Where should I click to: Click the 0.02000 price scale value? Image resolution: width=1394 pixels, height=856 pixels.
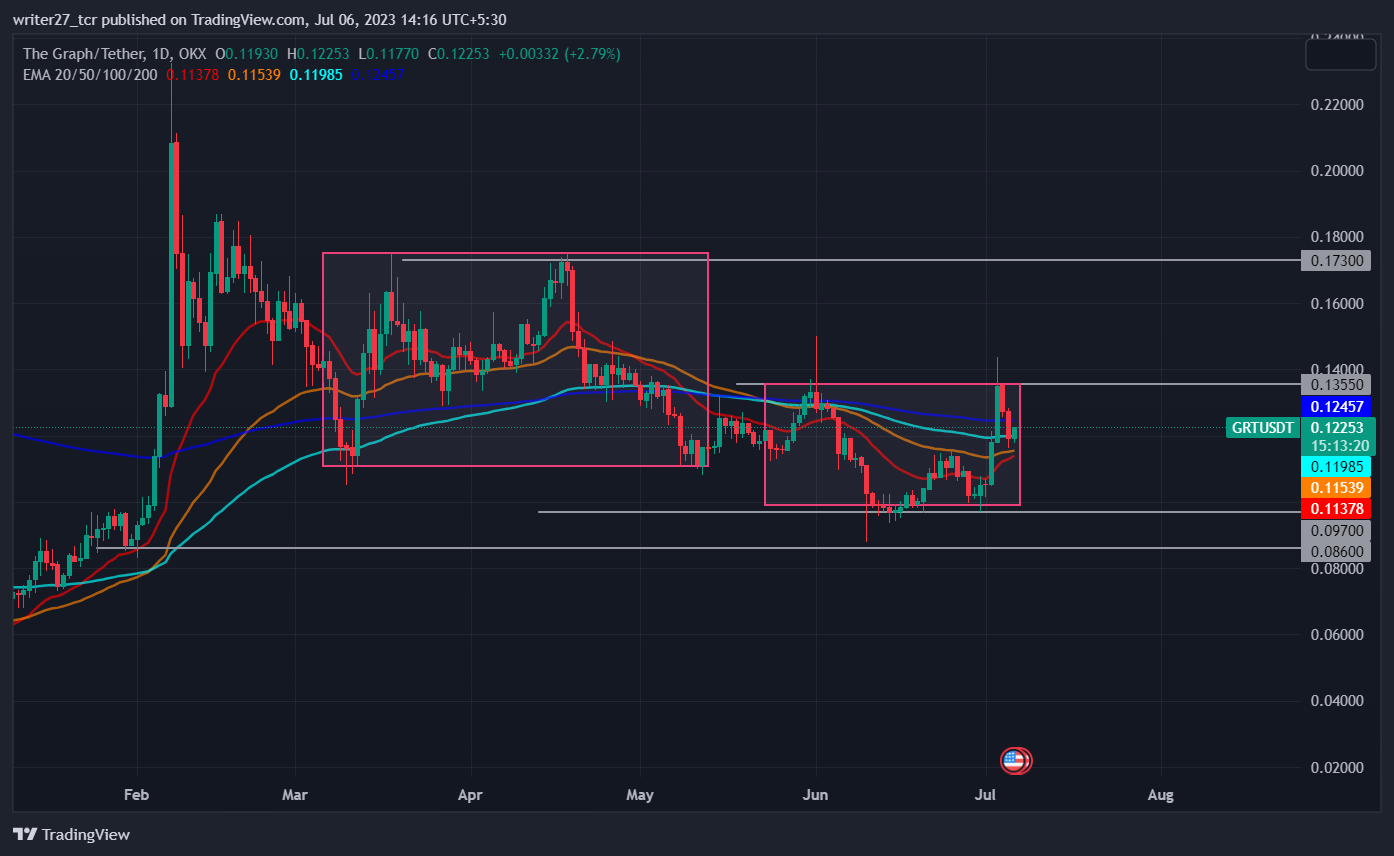1338,767
